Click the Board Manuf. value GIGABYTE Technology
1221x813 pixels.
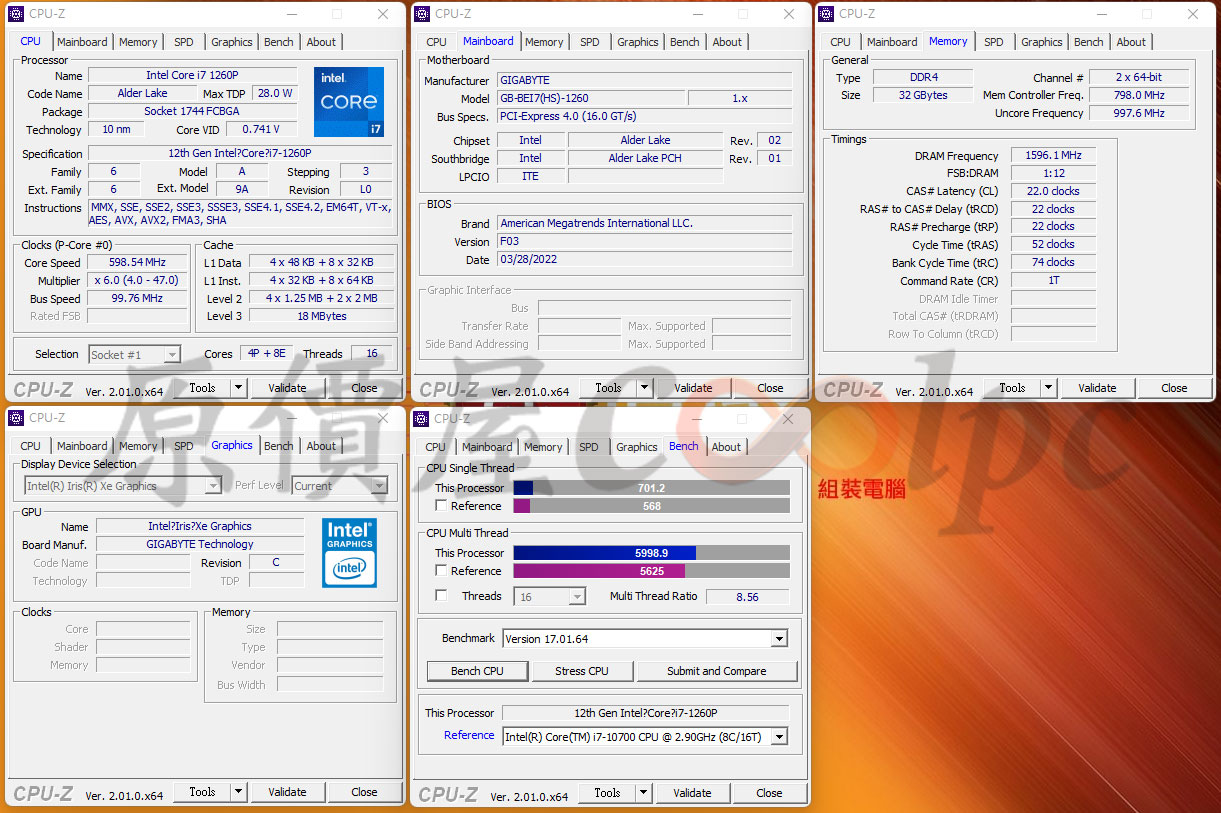200,544
